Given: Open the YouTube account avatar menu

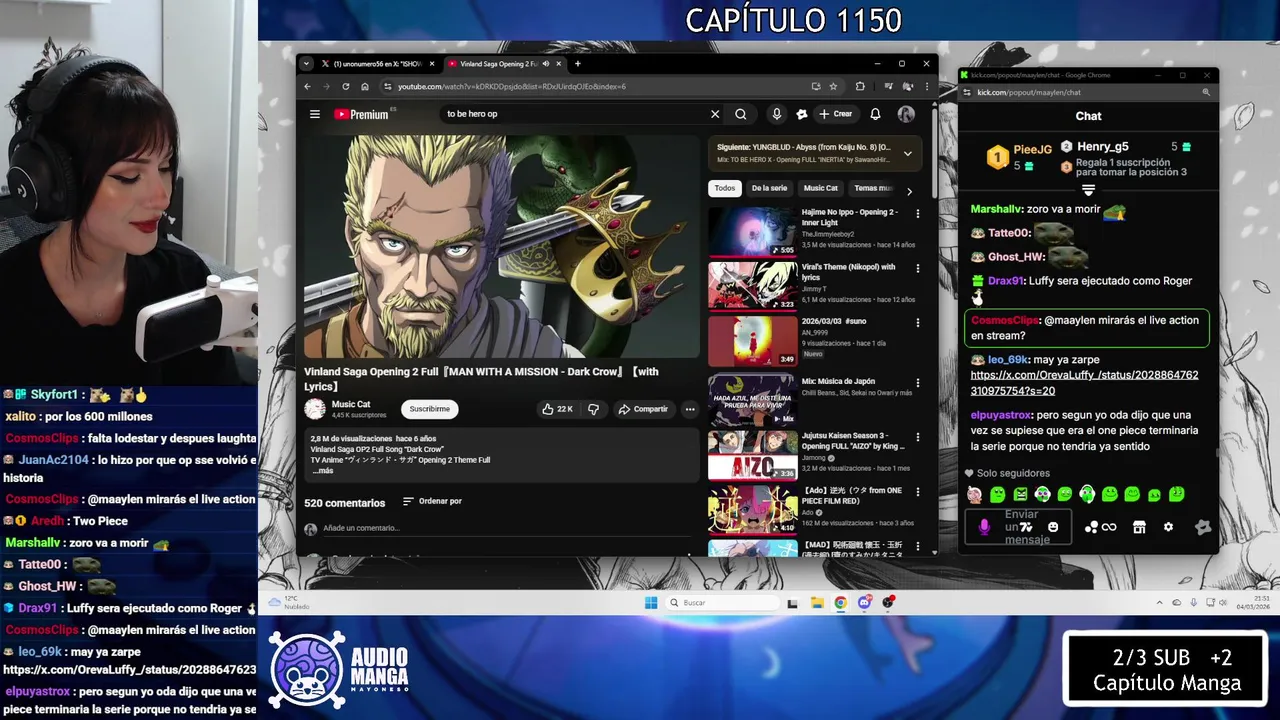Looking at the screenshot, I should (x=906, y=114).
